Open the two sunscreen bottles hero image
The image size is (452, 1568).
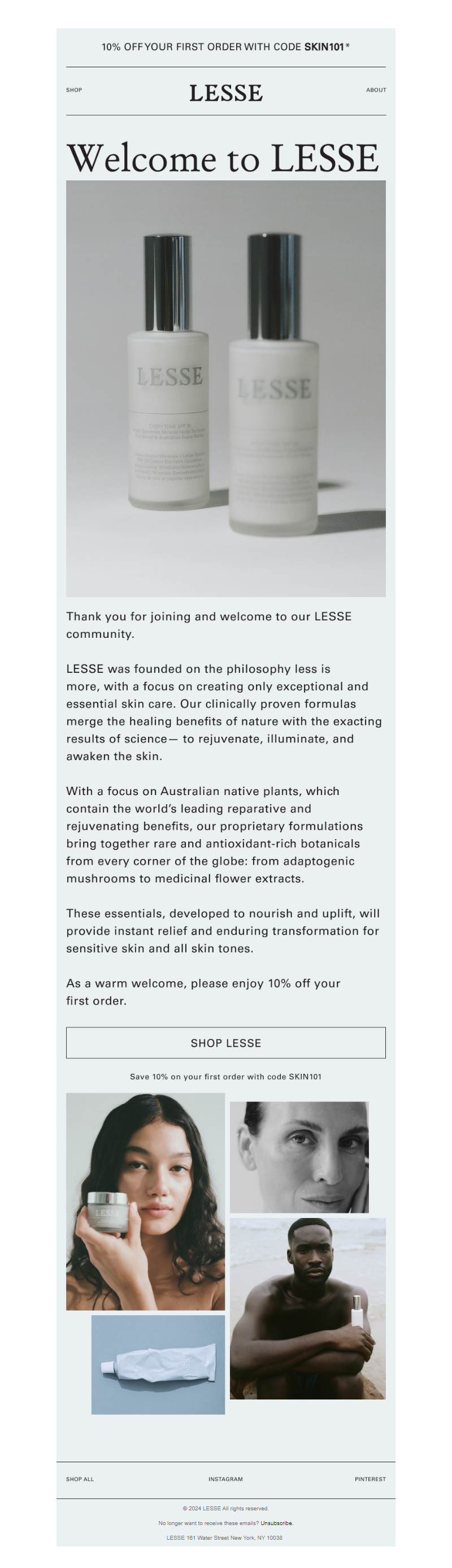point(225,388)
